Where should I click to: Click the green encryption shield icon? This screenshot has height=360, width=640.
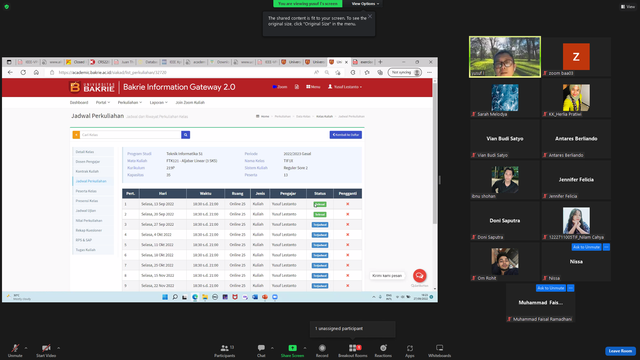pos(7,7)
